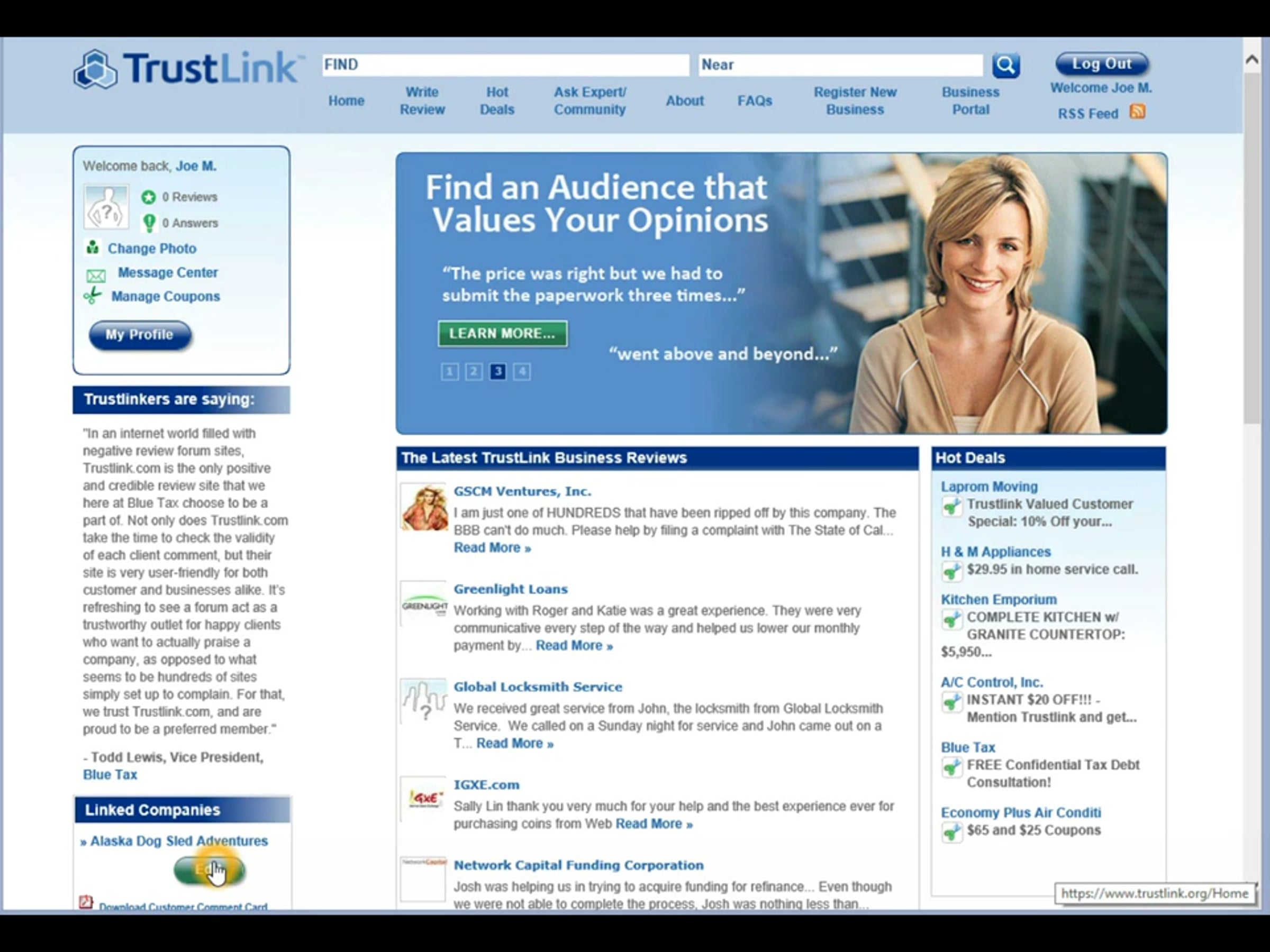This screenshot has height=952, width=1270.
Task: Click the Log Out button
Action: click(1102, 63)
